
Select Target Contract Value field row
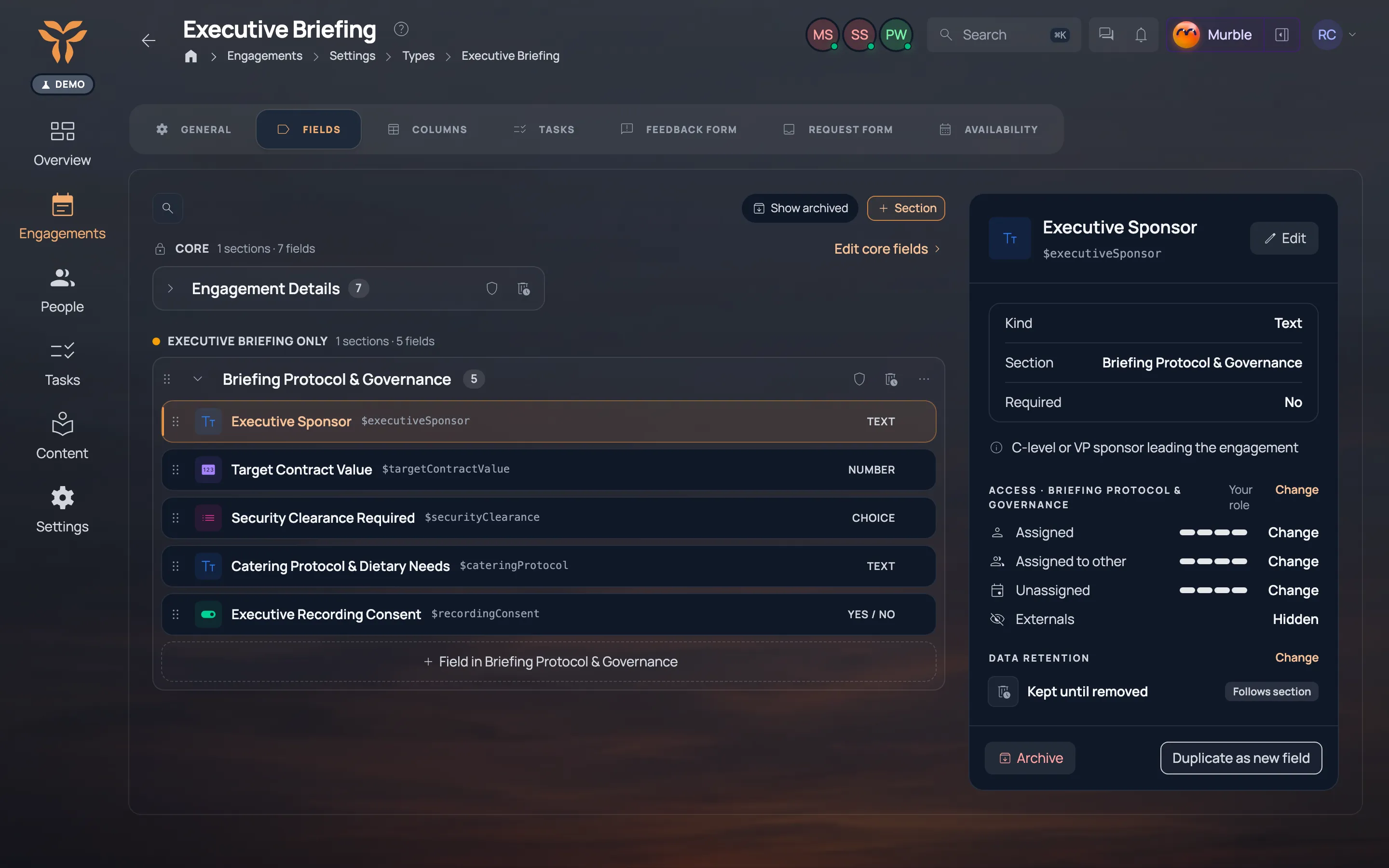pos(549,470)
